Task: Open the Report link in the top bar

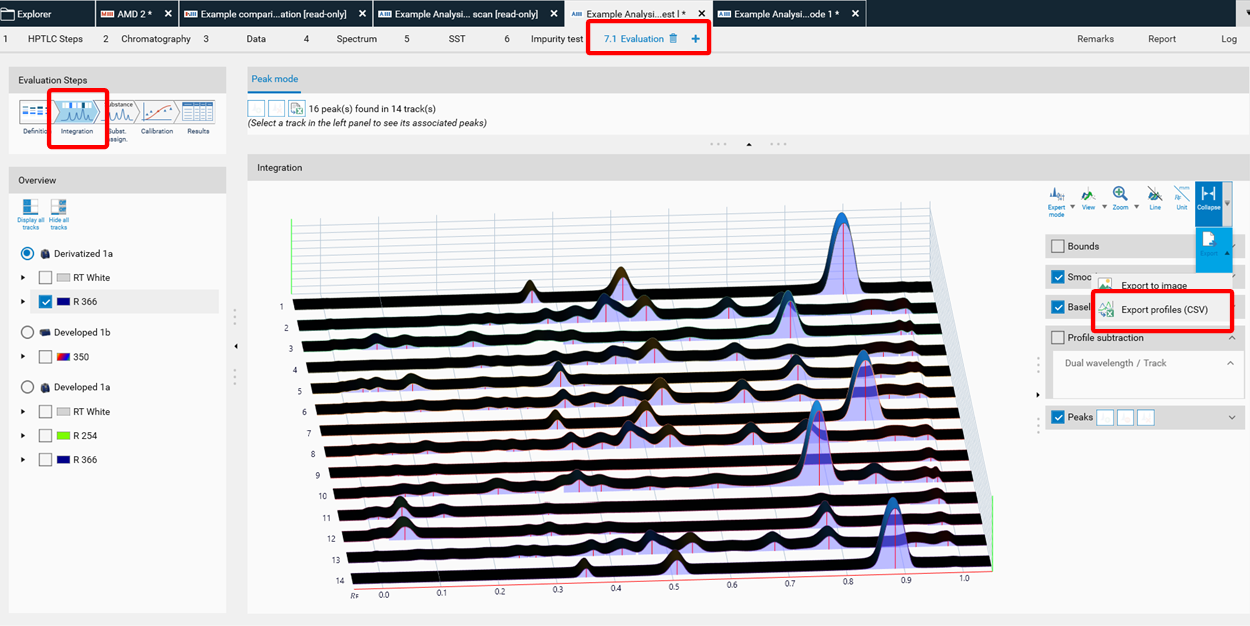Action: (x=1161, y=38)
